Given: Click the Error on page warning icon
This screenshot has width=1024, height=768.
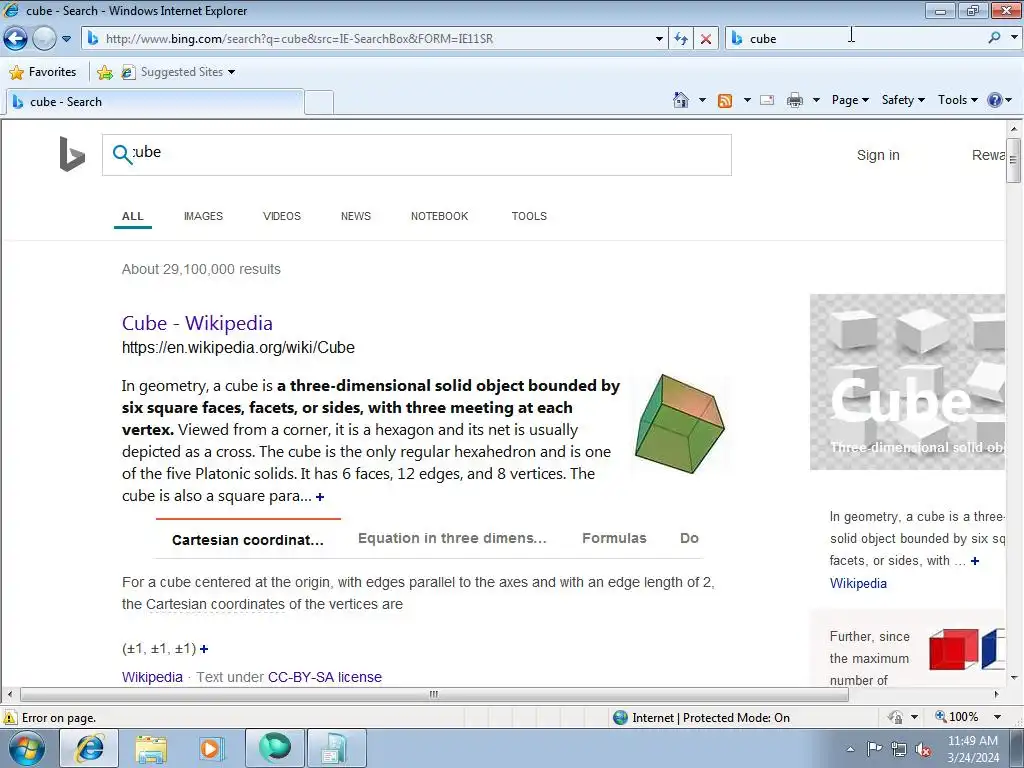Looking at the screenshot, I should point(10,718).
